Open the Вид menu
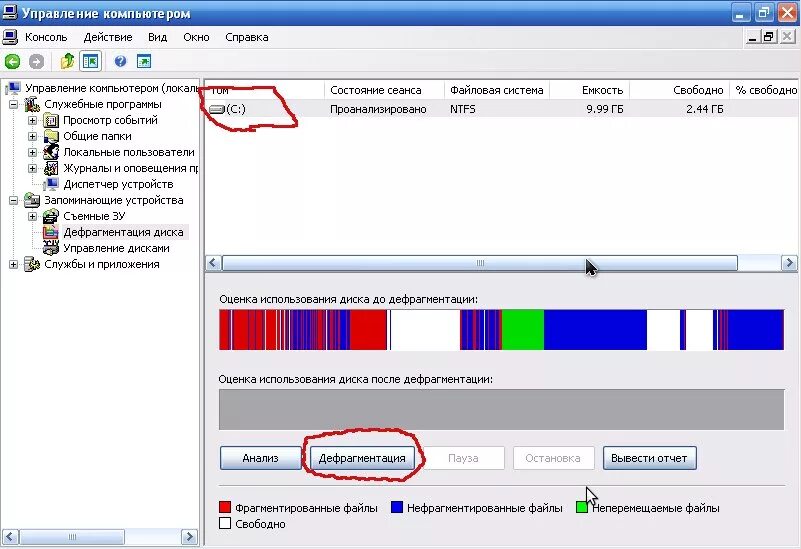 click(157, 37)
